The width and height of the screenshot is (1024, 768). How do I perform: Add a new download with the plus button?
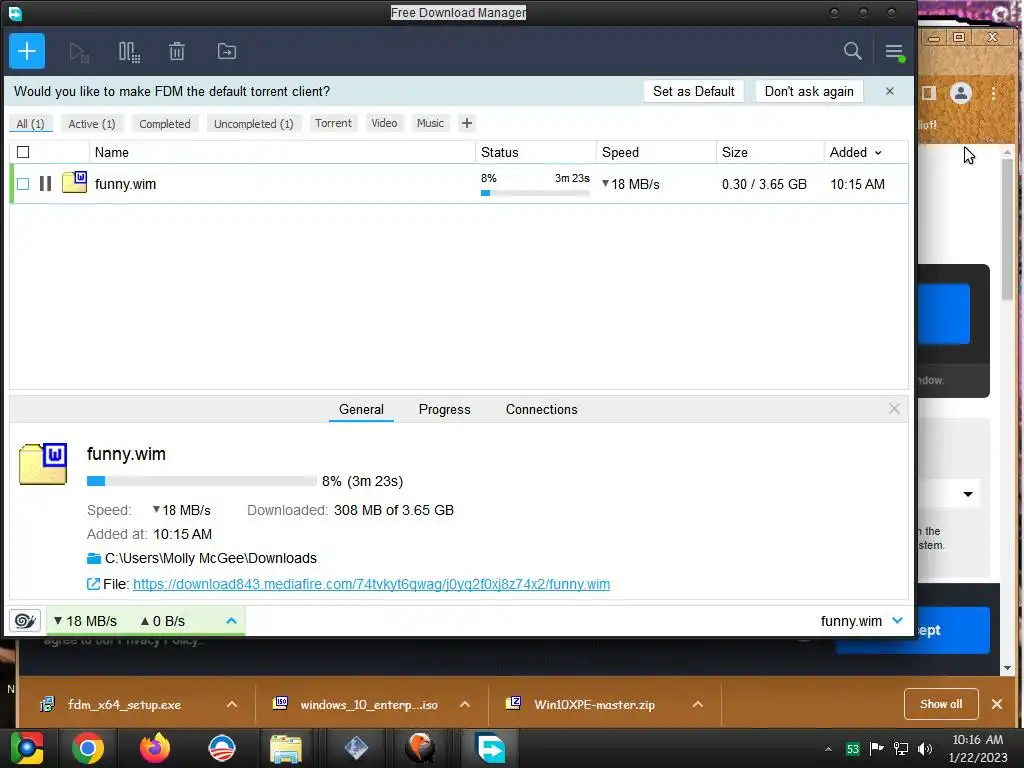pyautogui.click(x=27, y=51)
